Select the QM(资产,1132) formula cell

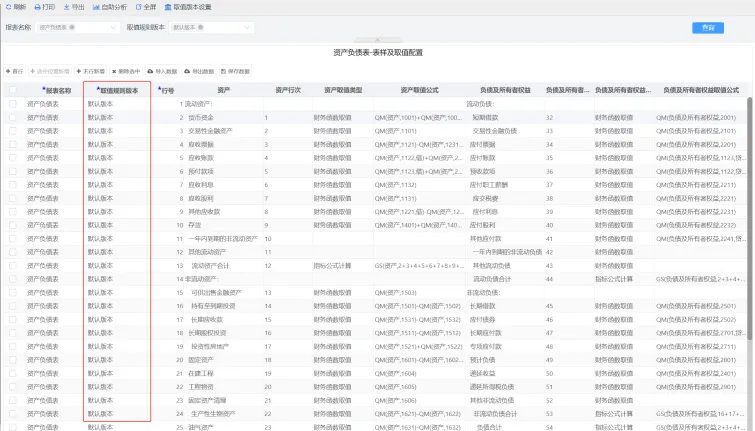coord(395,184)
